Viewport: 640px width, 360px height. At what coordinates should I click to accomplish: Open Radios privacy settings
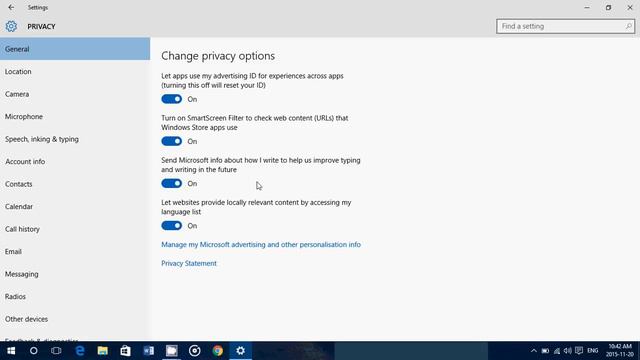pyautogui.click(x=75, y=296)
